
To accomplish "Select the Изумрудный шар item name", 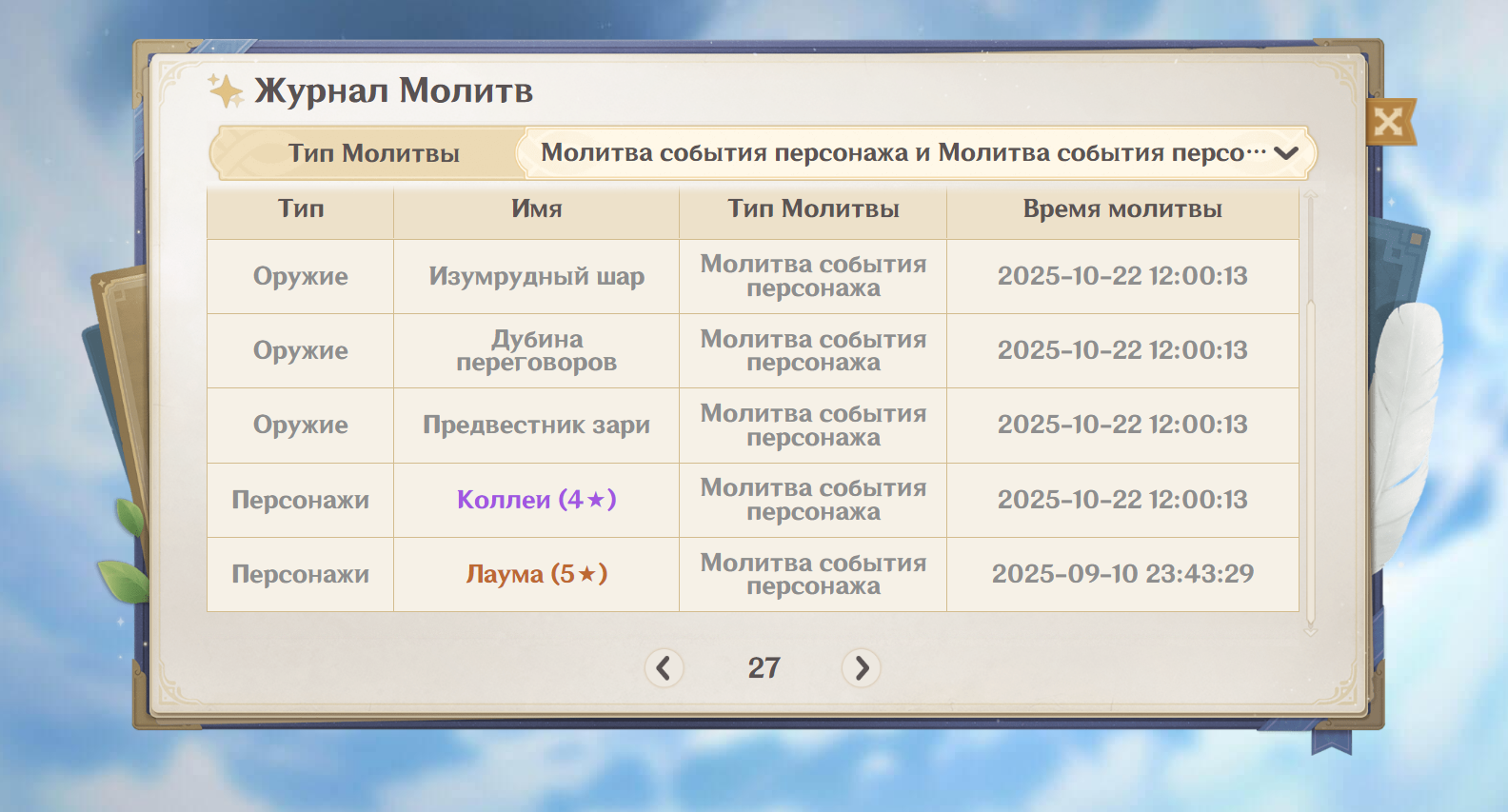I will [x=537, y=276].
